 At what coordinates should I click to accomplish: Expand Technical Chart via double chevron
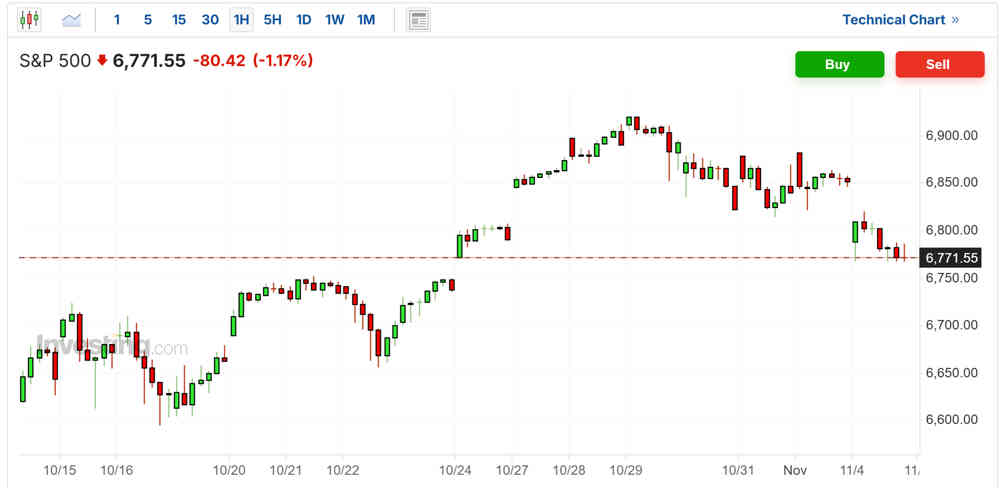(x=955, y=19)
